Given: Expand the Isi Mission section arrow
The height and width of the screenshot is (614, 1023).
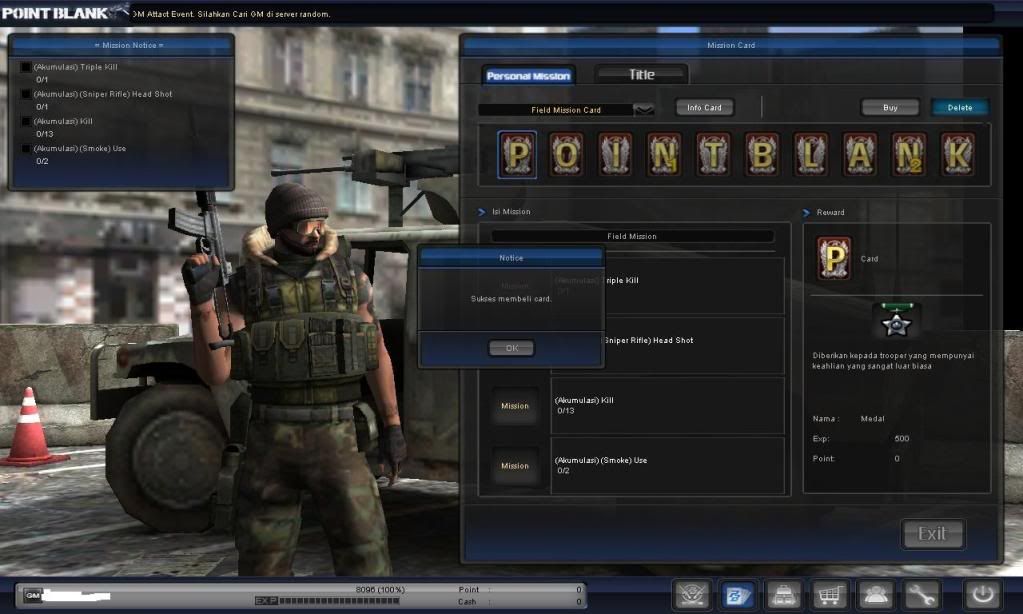Looking at the screenshot, I should click(x=482, y=212).
